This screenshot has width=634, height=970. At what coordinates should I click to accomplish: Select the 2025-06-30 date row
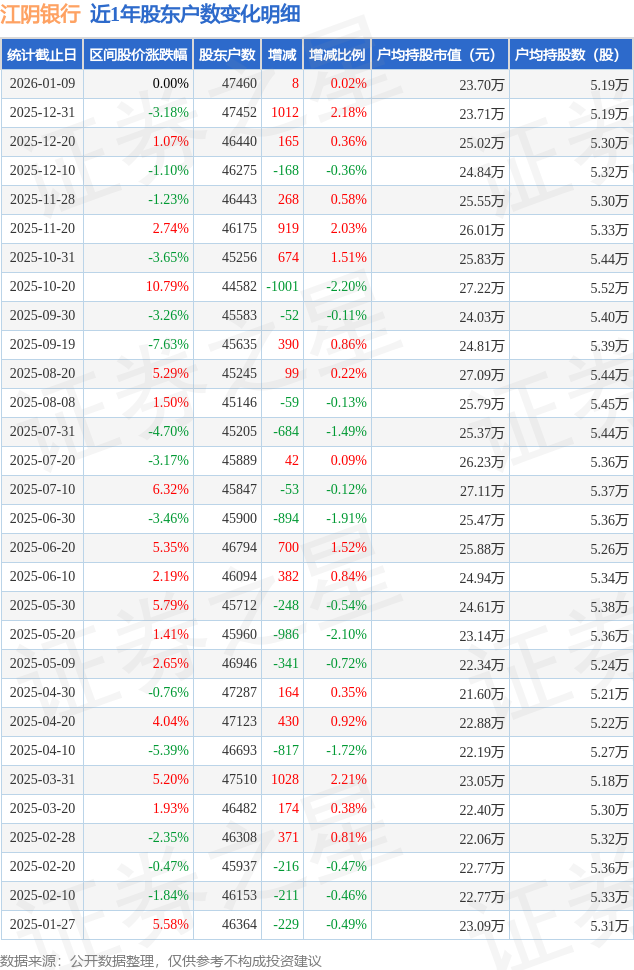pos(41,519)
